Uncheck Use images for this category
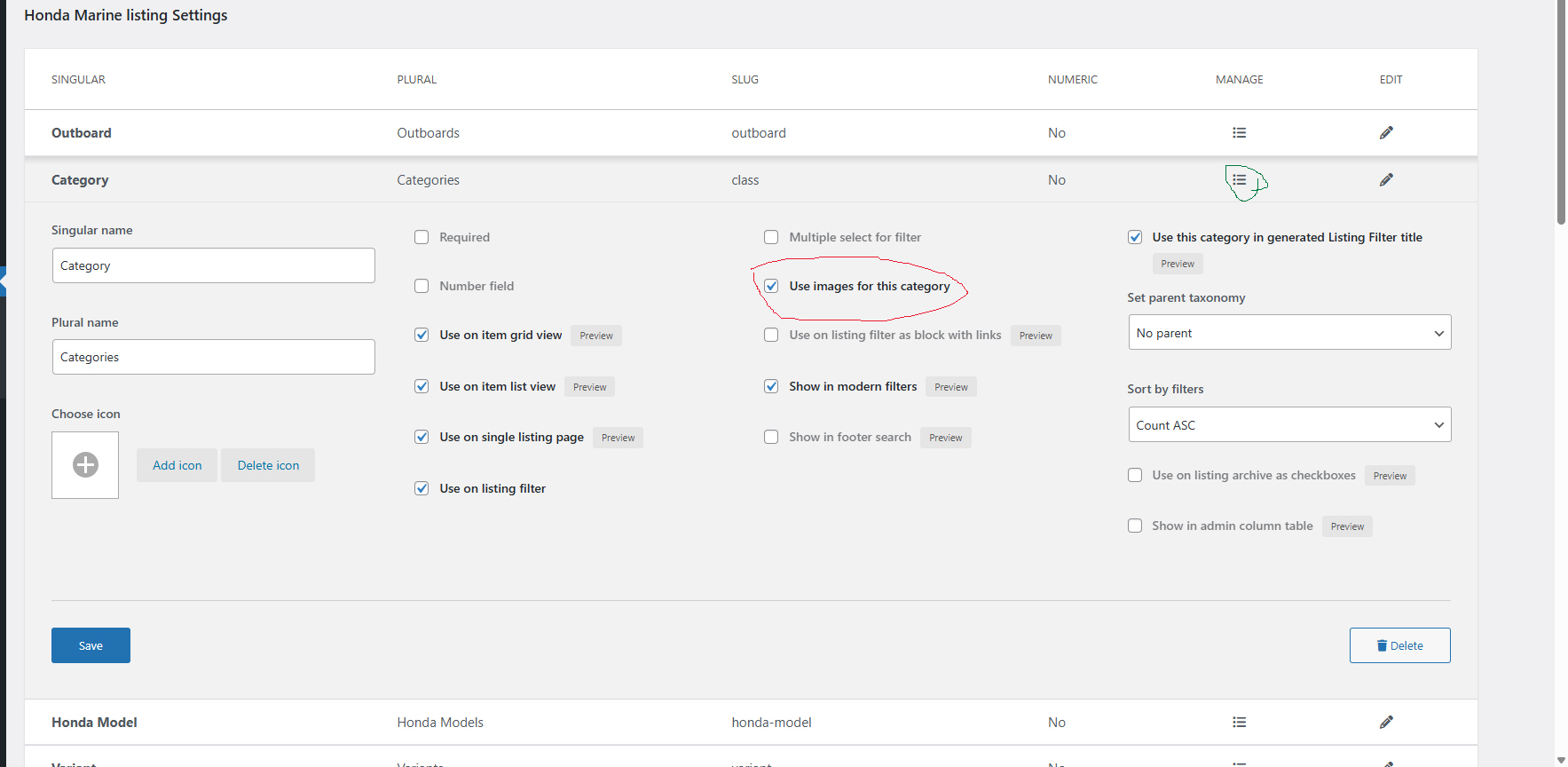This screenshot has width=1568, height=767. coord(771,286)
